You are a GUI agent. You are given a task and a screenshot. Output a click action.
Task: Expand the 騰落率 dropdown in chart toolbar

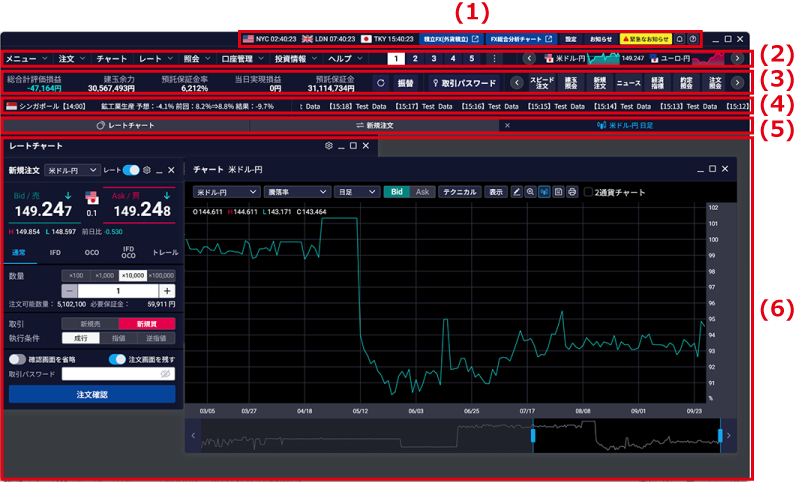coord(295,192)
